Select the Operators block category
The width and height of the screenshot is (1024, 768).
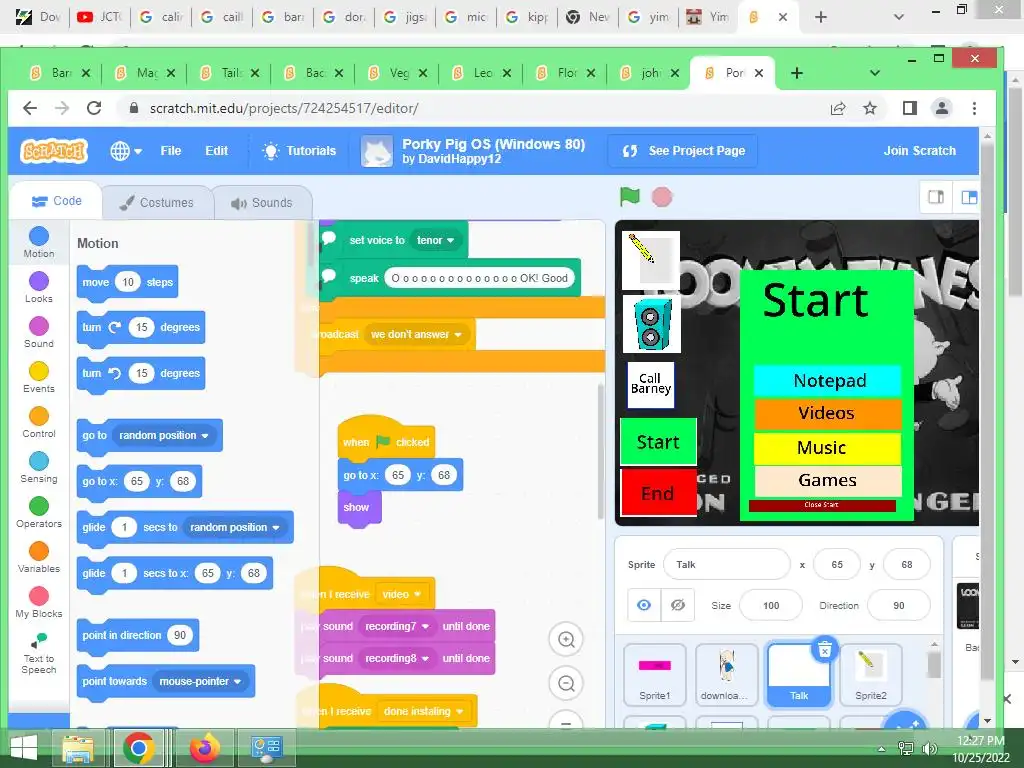(x=39, y=513)
